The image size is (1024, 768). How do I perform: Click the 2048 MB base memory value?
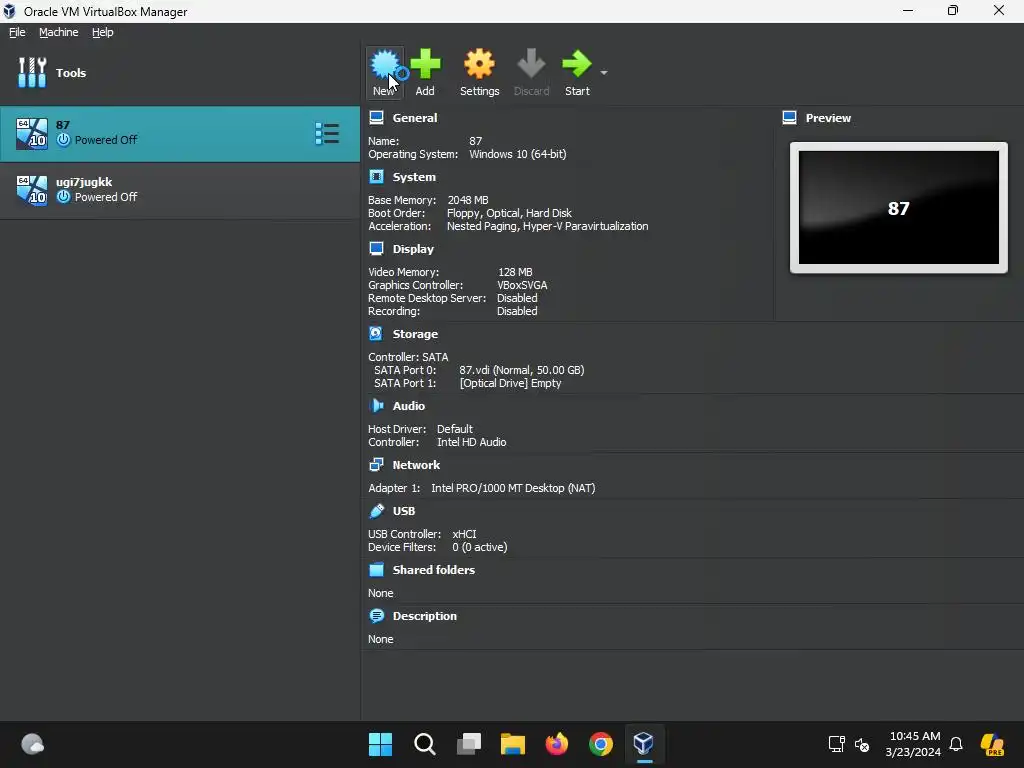click(x=468, y=200)
